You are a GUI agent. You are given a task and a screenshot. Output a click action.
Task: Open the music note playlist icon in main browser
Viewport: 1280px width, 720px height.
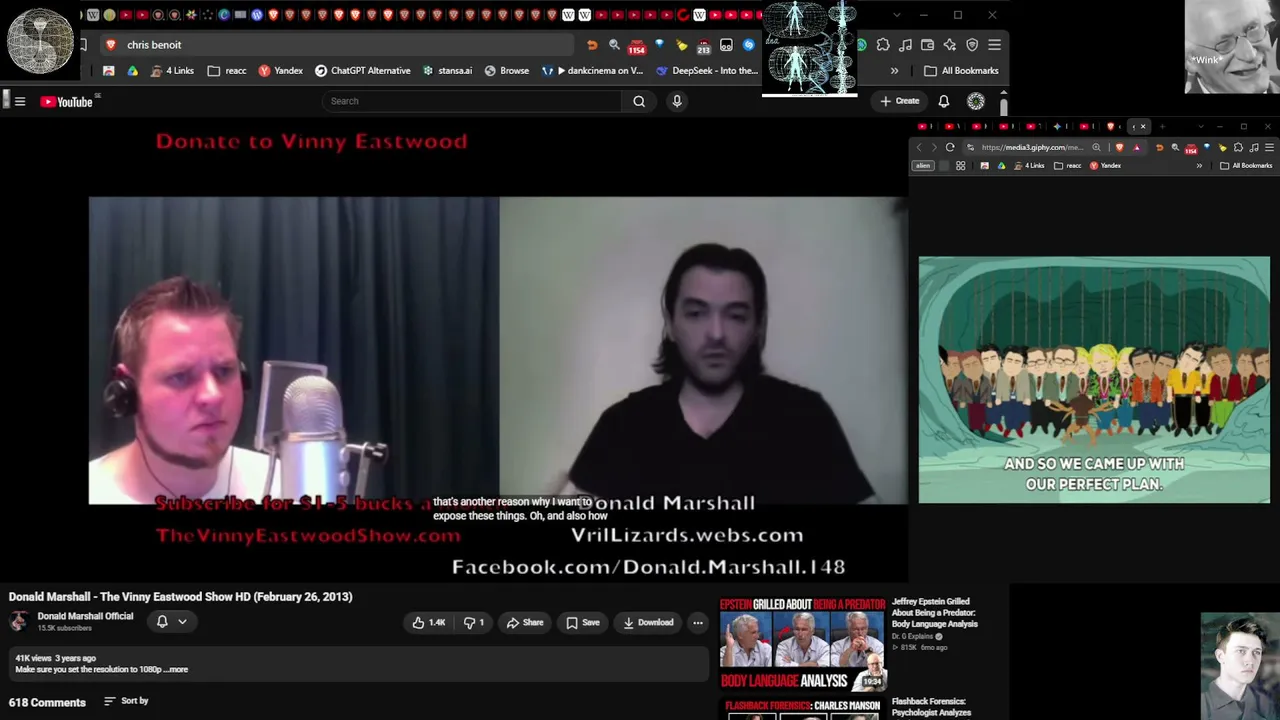(x=905, y=45)
